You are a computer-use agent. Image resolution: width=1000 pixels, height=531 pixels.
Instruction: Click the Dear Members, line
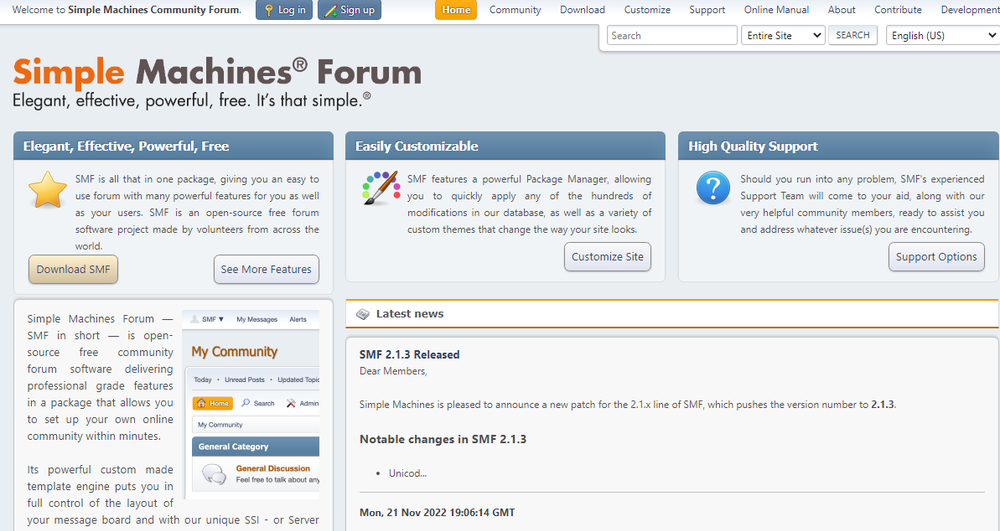click(x=393, y=371)
